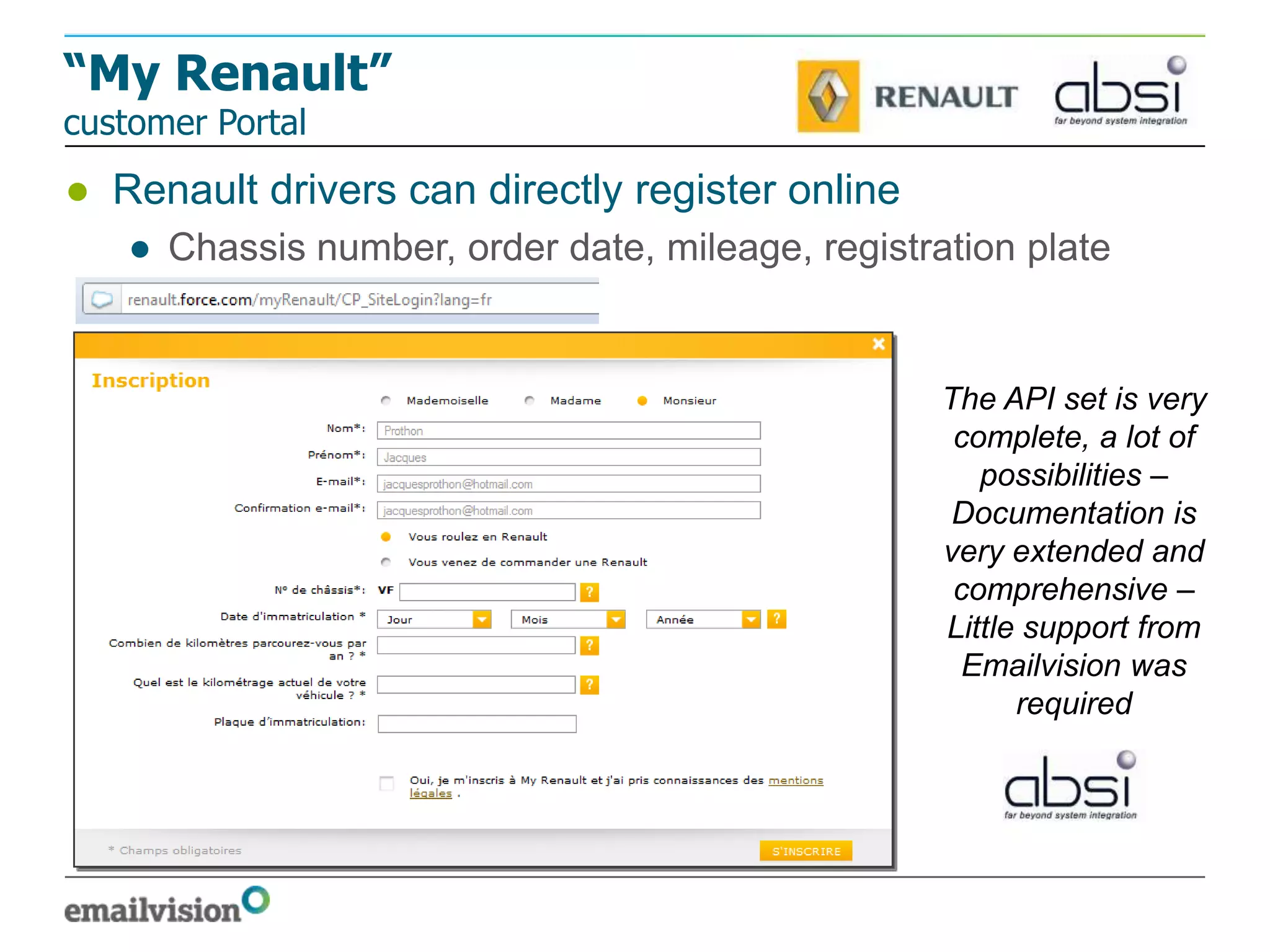Click the Renault diamond logo
Image resolution: width=1270 pixels, height=952 pixels.
[828, 96]
